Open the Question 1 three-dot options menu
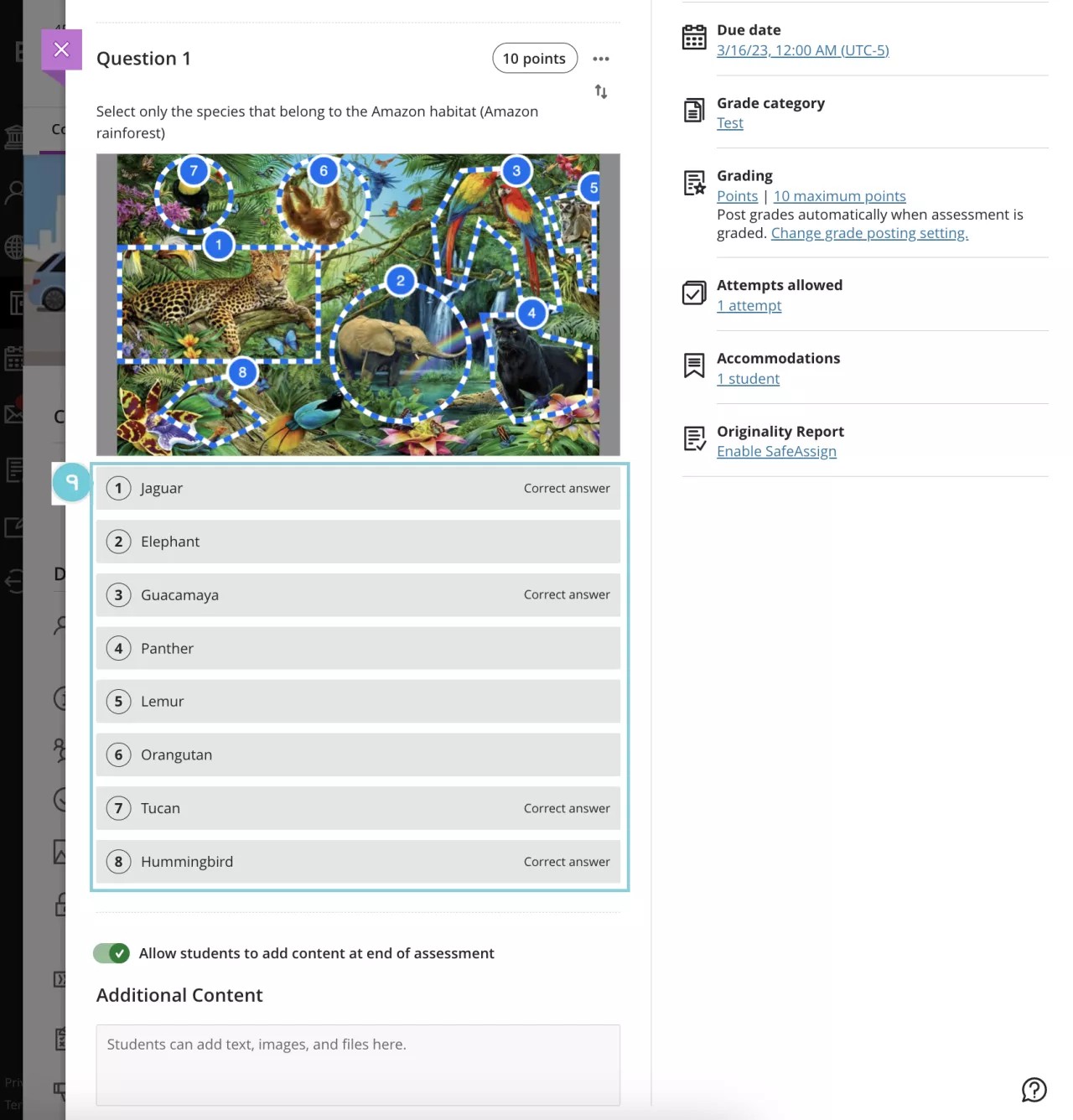Image resolution: width=1073 pixels, height=1120 pixels. point(600,59)
